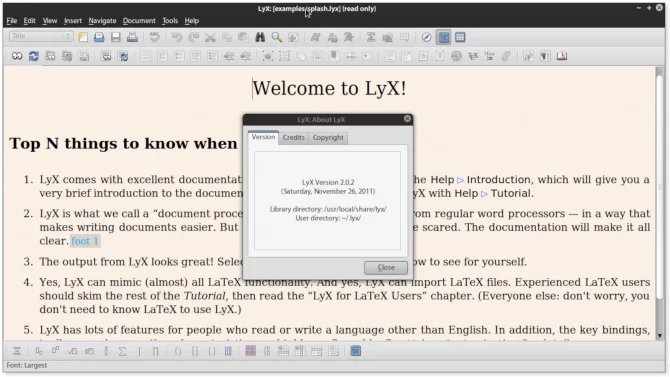The height and width of the screenshot is (377, 670).
Task: Click the superscript icon in math toolbar
Action: click(x=56, y=351)
